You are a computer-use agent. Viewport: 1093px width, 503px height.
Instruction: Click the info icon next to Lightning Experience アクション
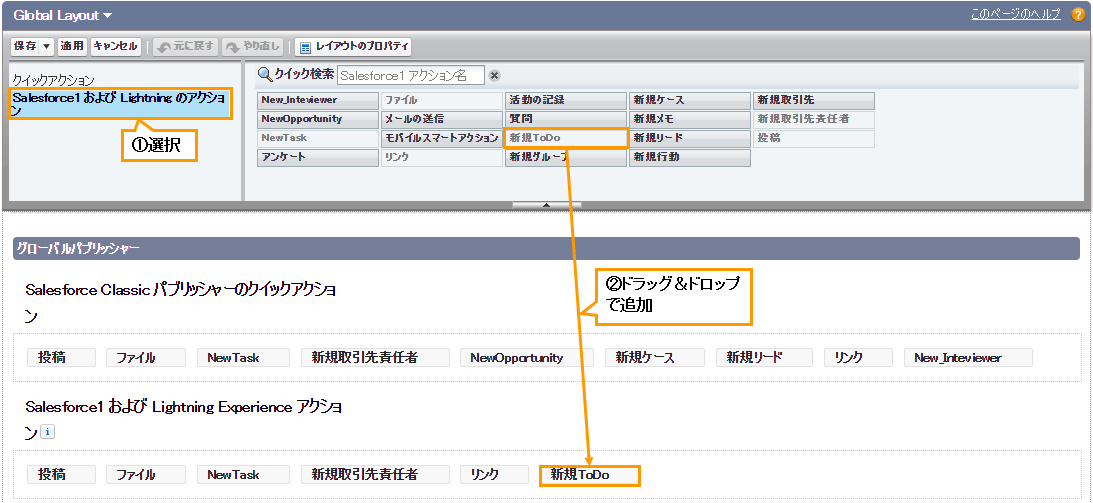pyautogui.click(x=47, y=432)
